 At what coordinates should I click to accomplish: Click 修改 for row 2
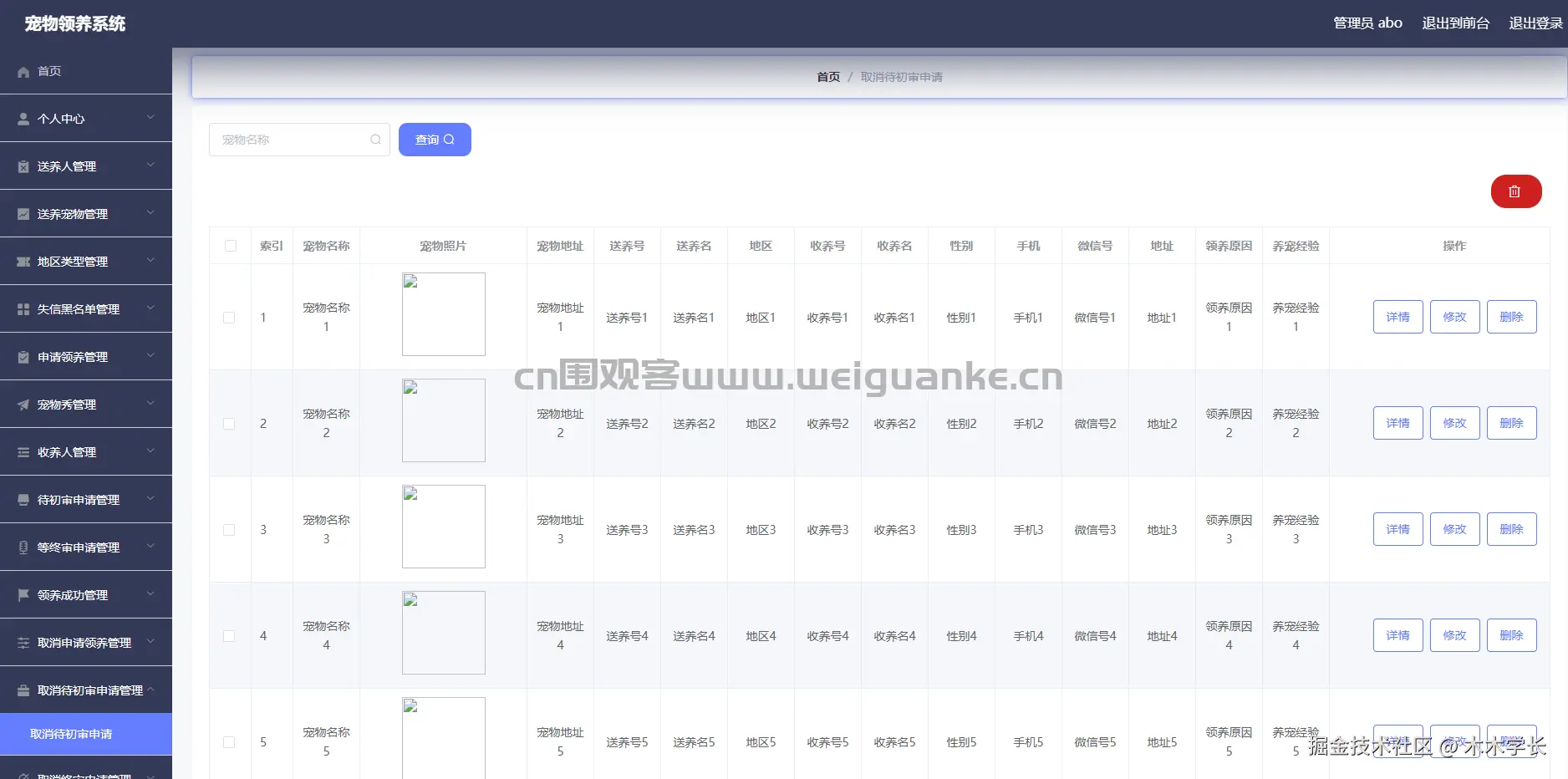pos(1454,423)
